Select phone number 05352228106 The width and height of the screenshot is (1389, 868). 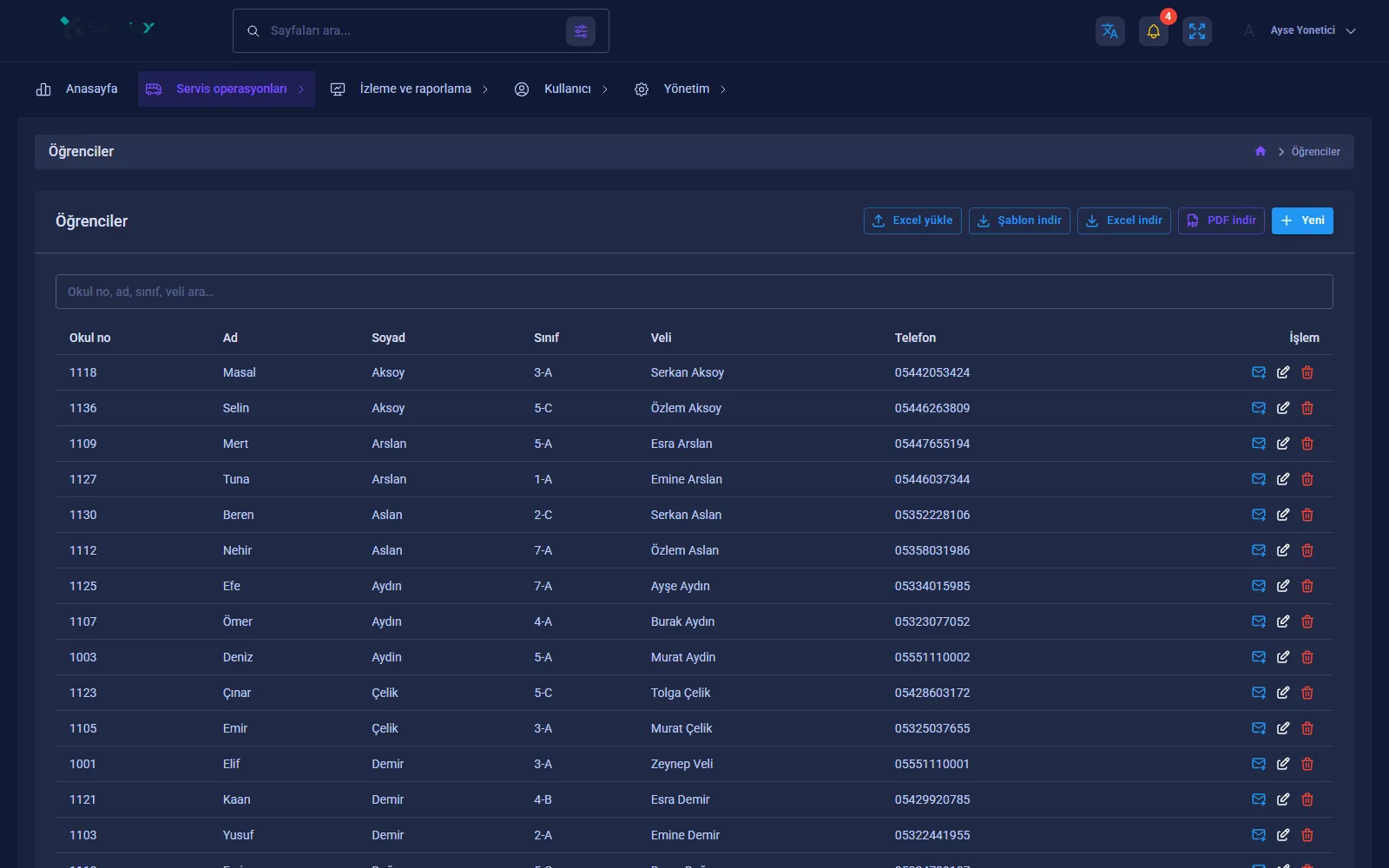pyautogui.click(x=932, y=515)
